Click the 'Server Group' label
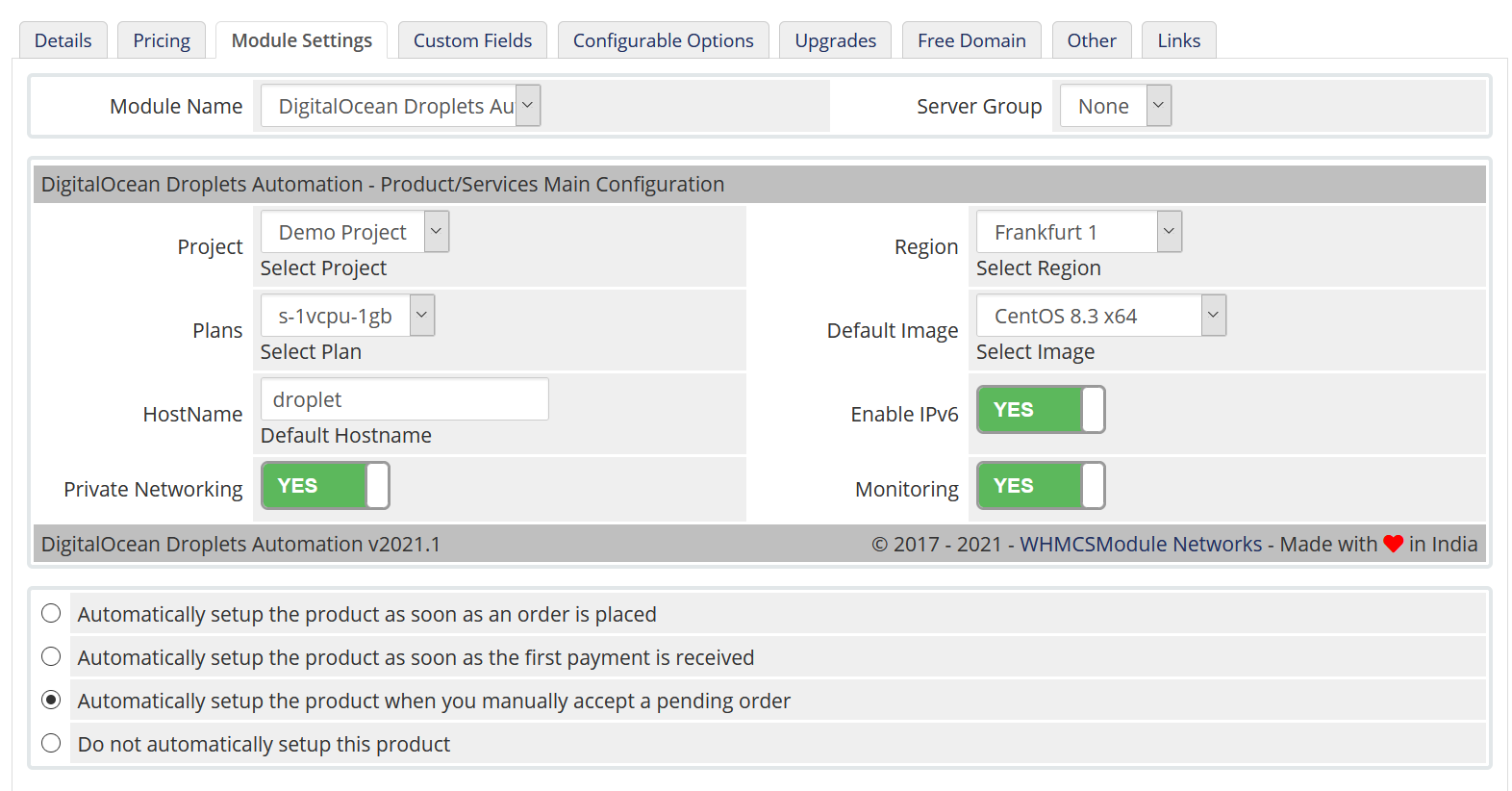 [x=979, y=107]
